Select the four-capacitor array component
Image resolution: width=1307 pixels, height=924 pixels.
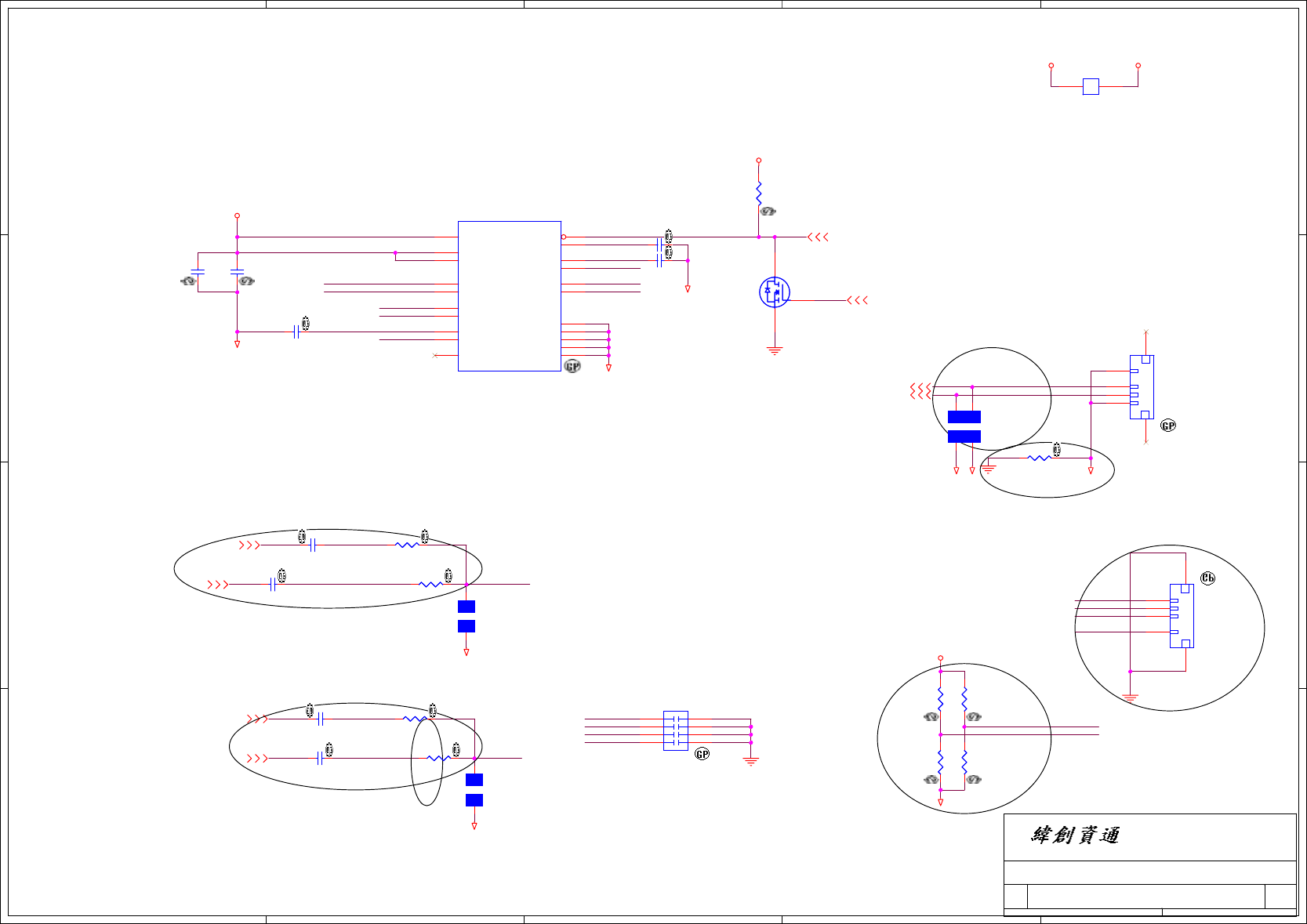(x=676, y=730)
